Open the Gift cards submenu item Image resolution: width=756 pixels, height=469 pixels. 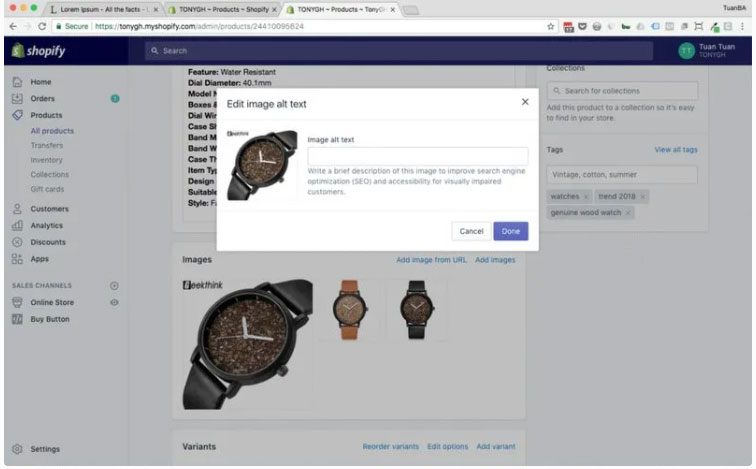(47, 189)
